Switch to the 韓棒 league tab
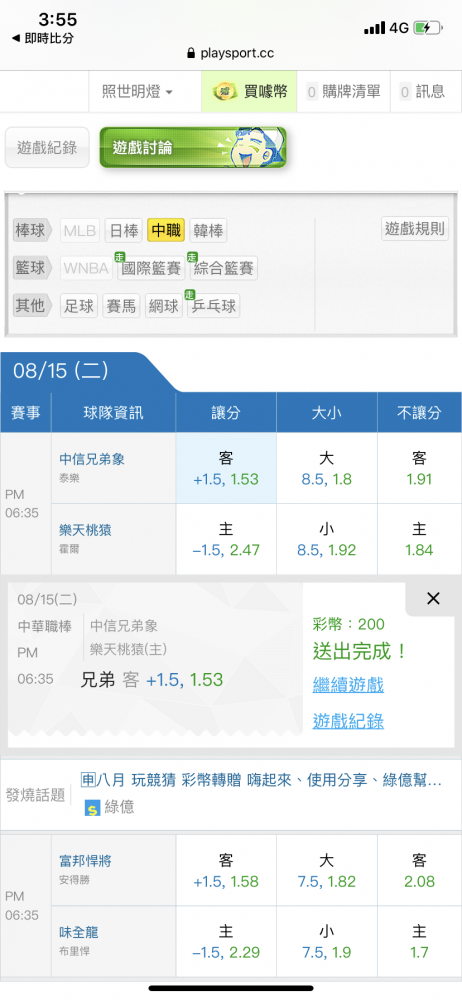 point(208,230)
